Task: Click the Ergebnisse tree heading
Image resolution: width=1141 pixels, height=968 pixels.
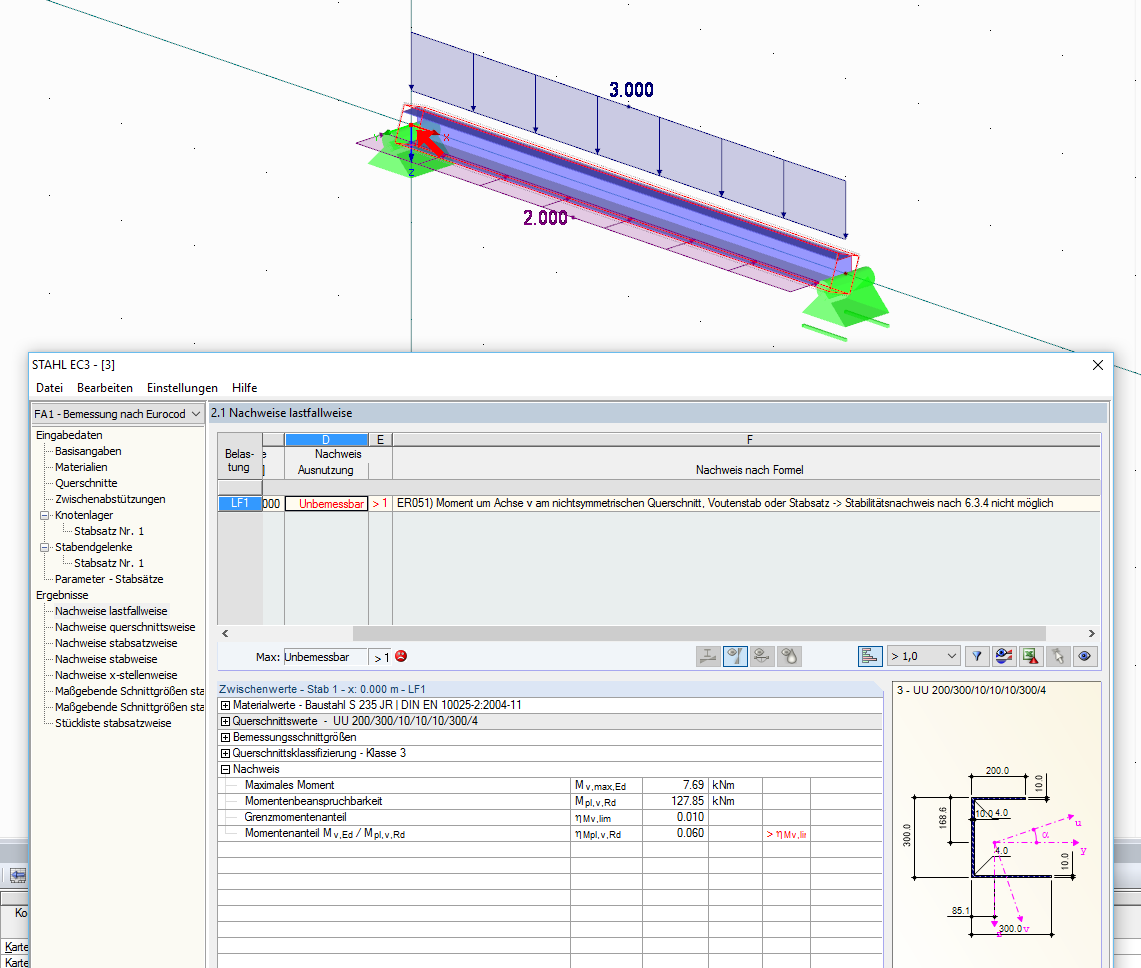Action: point(62,595)
